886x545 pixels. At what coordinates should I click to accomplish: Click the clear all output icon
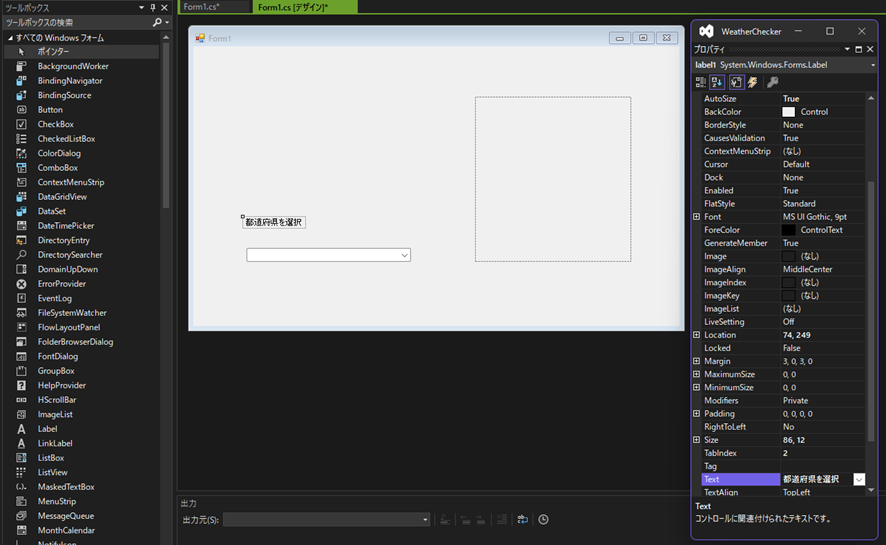point(502,520)
